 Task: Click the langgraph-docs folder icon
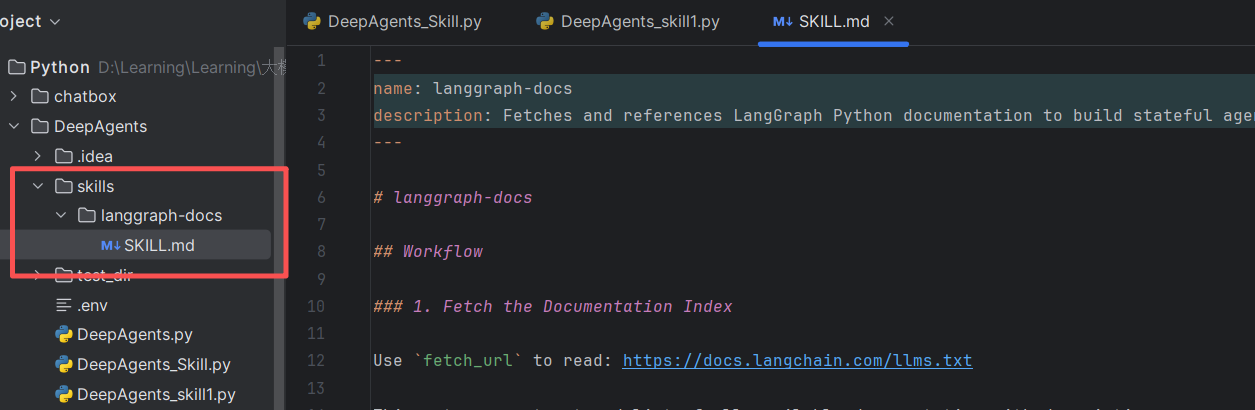[x=87, y=216]
